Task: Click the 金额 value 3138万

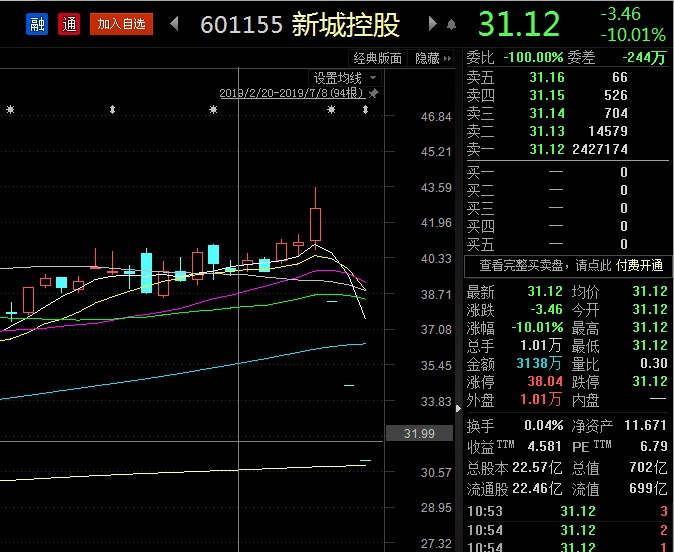Action: point(539,364)
